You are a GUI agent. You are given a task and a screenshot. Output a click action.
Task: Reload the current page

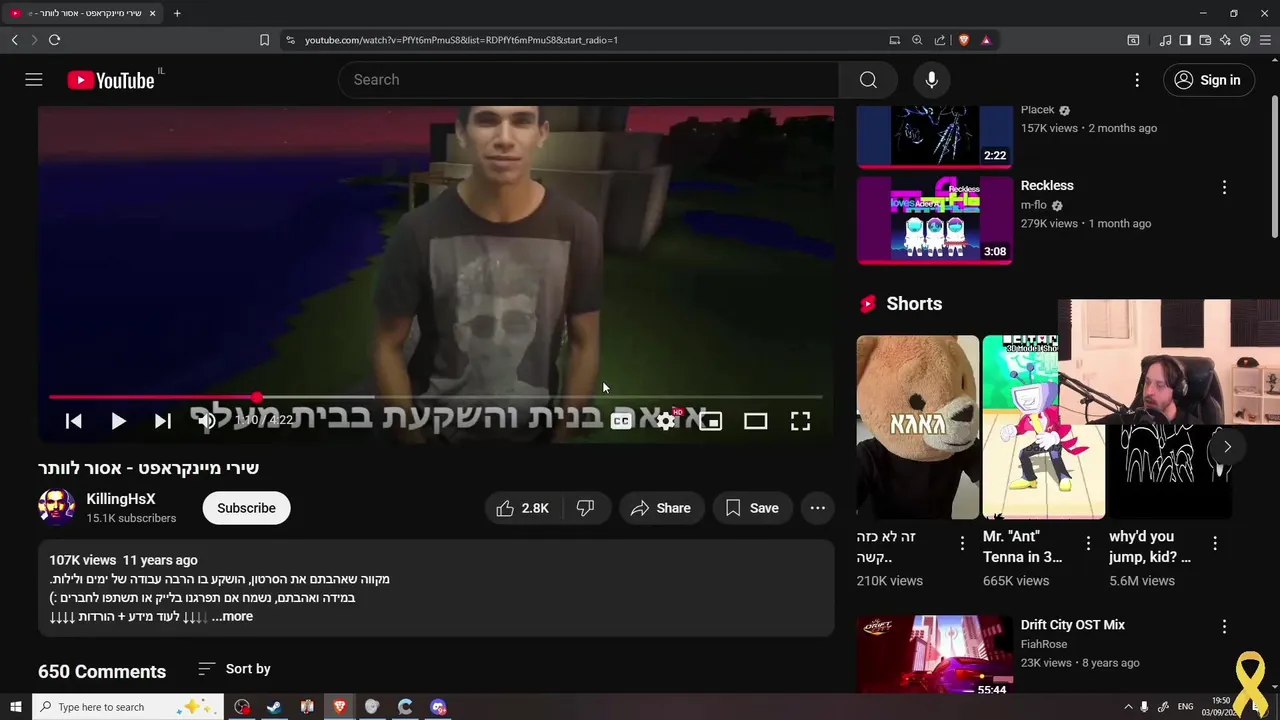pyautogui.click(x=54, y=40)
